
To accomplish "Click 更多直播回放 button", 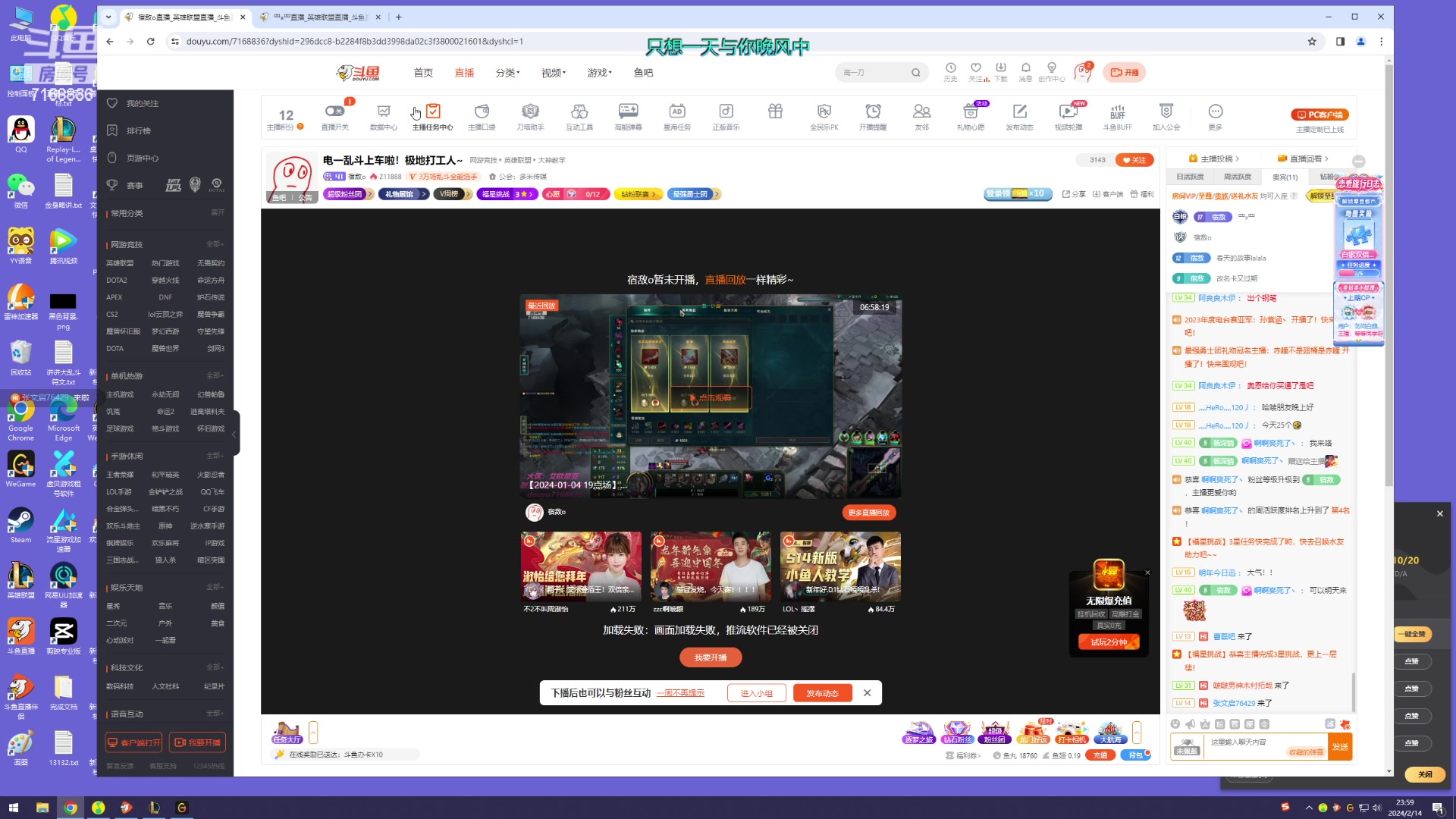I will coord(869,513).
